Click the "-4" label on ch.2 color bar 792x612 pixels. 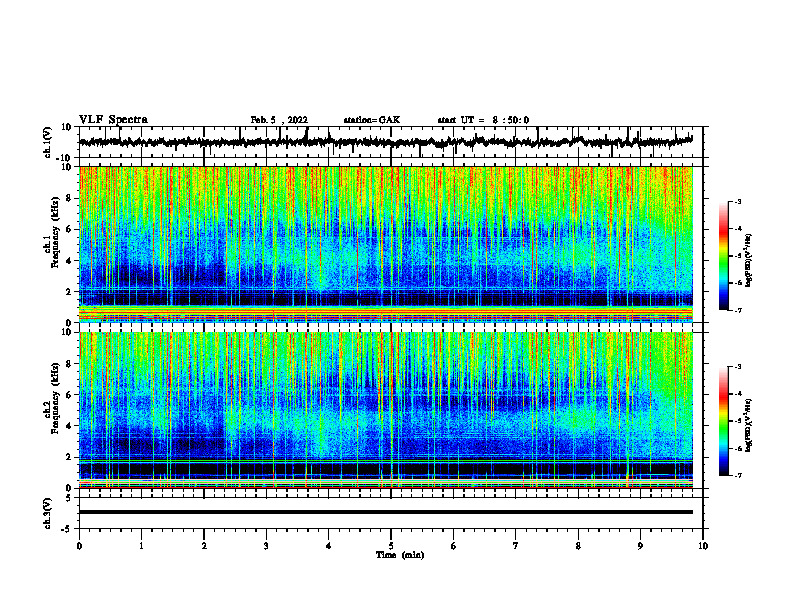coord(738,394)
